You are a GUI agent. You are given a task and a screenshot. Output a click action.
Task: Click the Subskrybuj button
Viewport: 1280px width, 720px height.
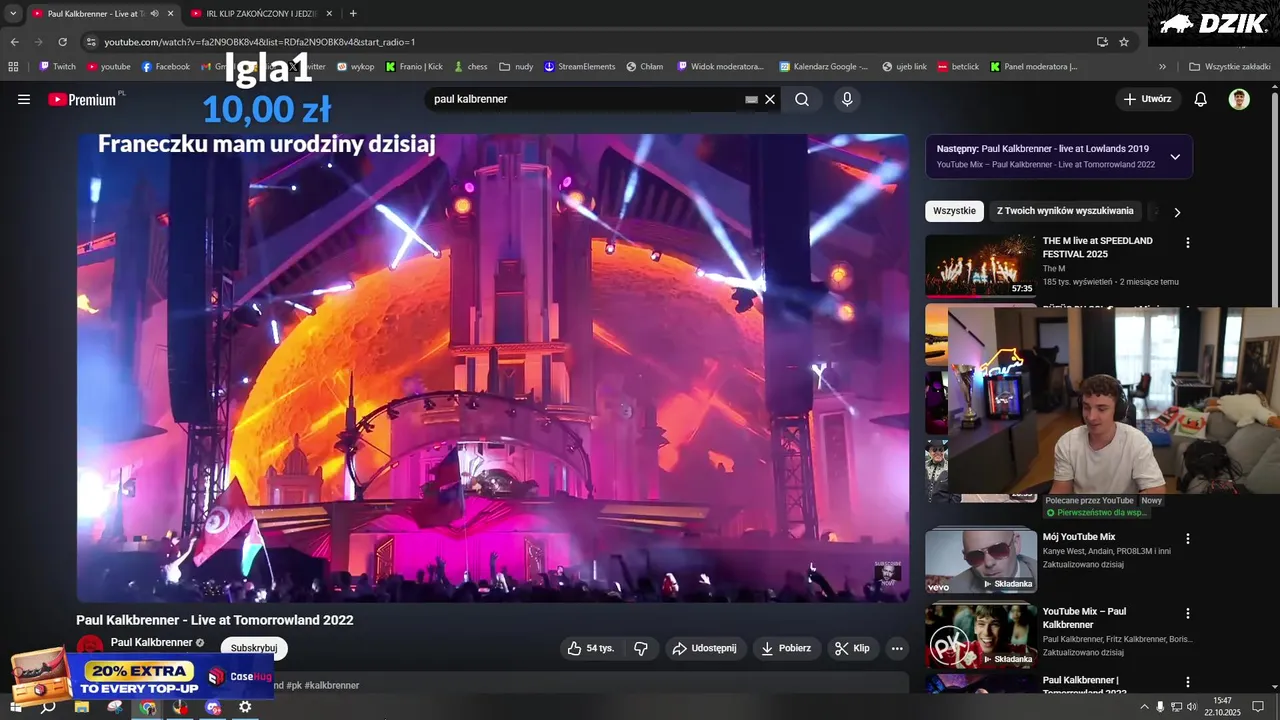click(254, 648)
